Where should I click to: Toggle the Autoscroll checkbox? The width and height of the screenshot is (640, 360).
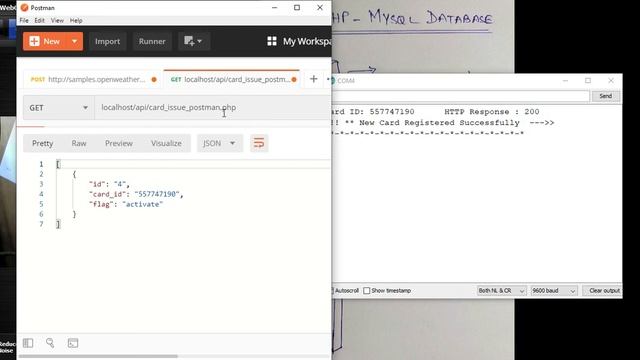(332, 291)
